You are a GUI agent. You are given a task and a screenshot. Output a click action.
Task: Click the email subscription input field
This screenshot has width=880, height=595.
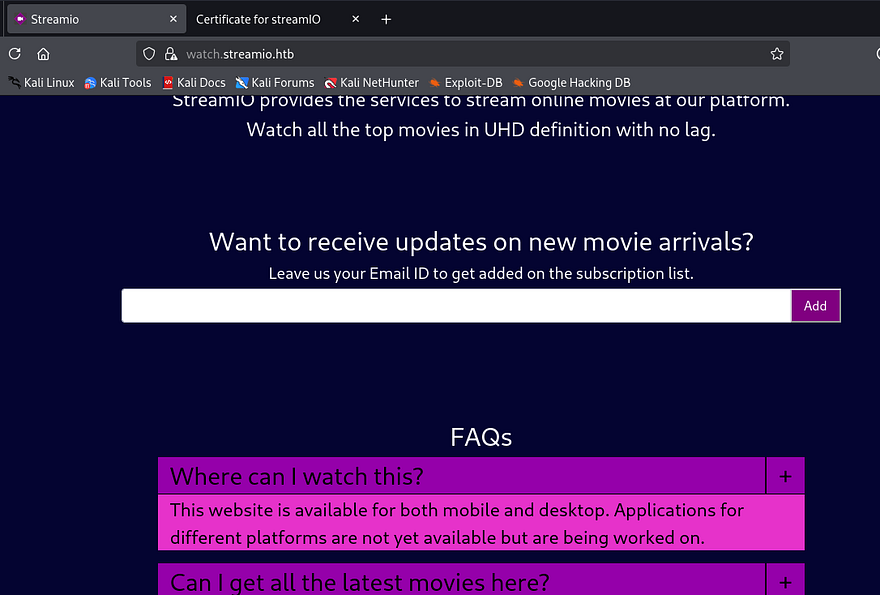tap(456, 306)
